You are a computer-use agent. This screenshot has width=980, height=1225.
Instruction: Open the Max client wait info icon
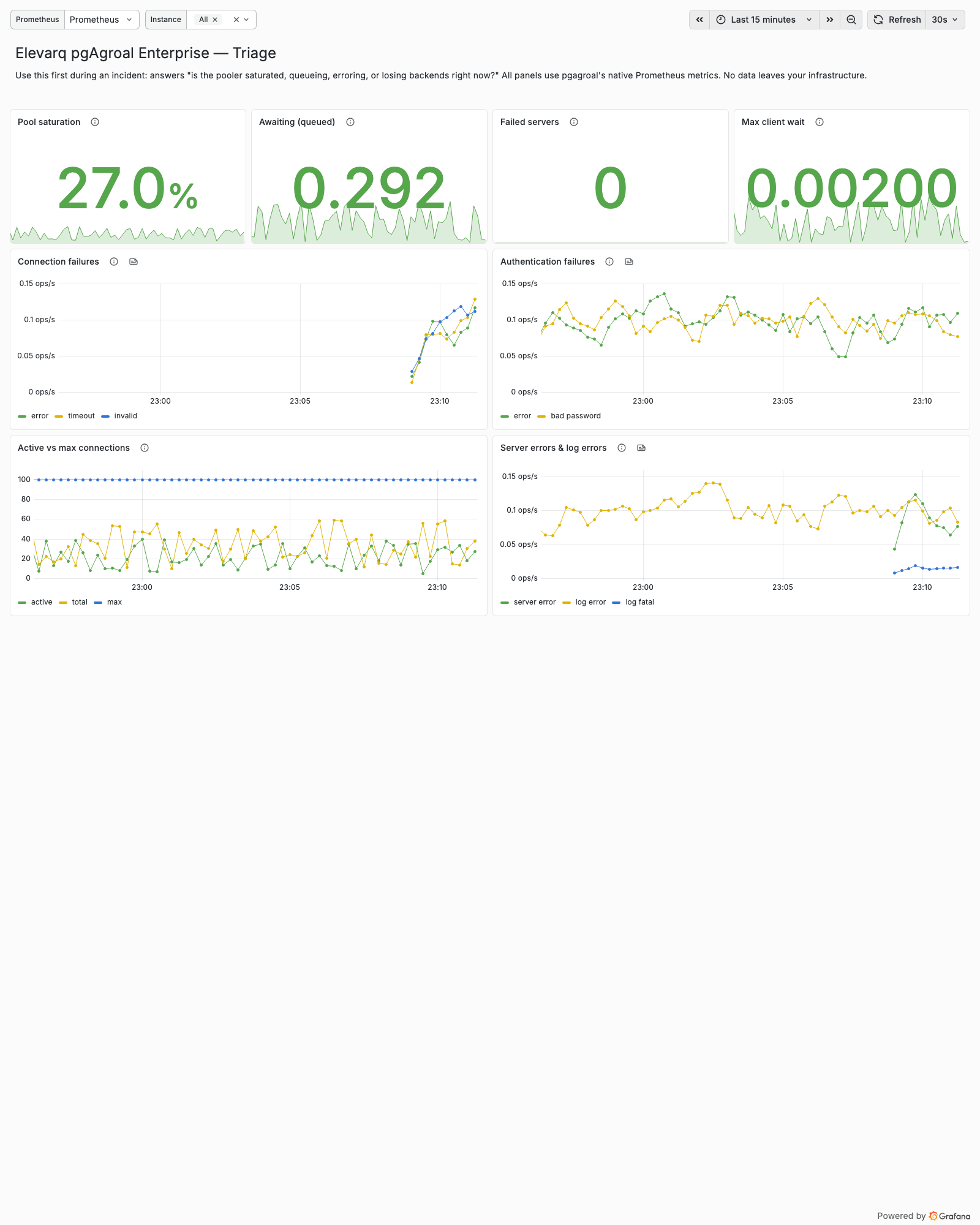point(820,122)
